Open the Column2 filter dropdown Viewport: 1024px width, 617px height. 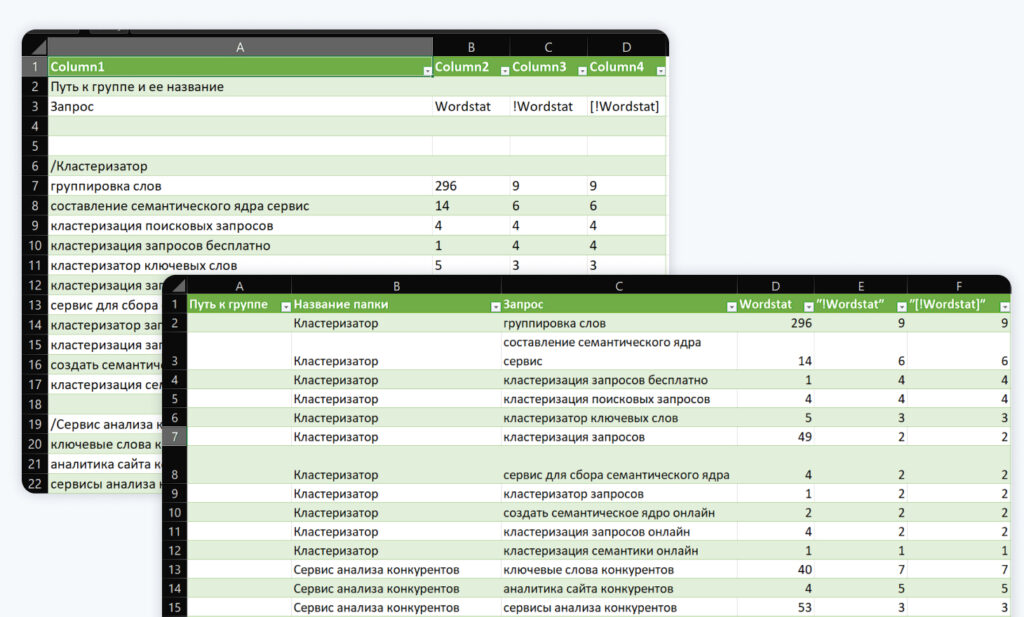pyautogui.click(x=505, y=71)
